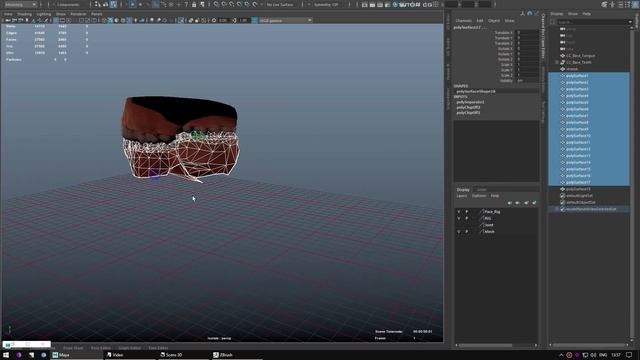Open the viewport Panels menu
Viewport: 640px width, 360px height.
click(x=96, y=14)
